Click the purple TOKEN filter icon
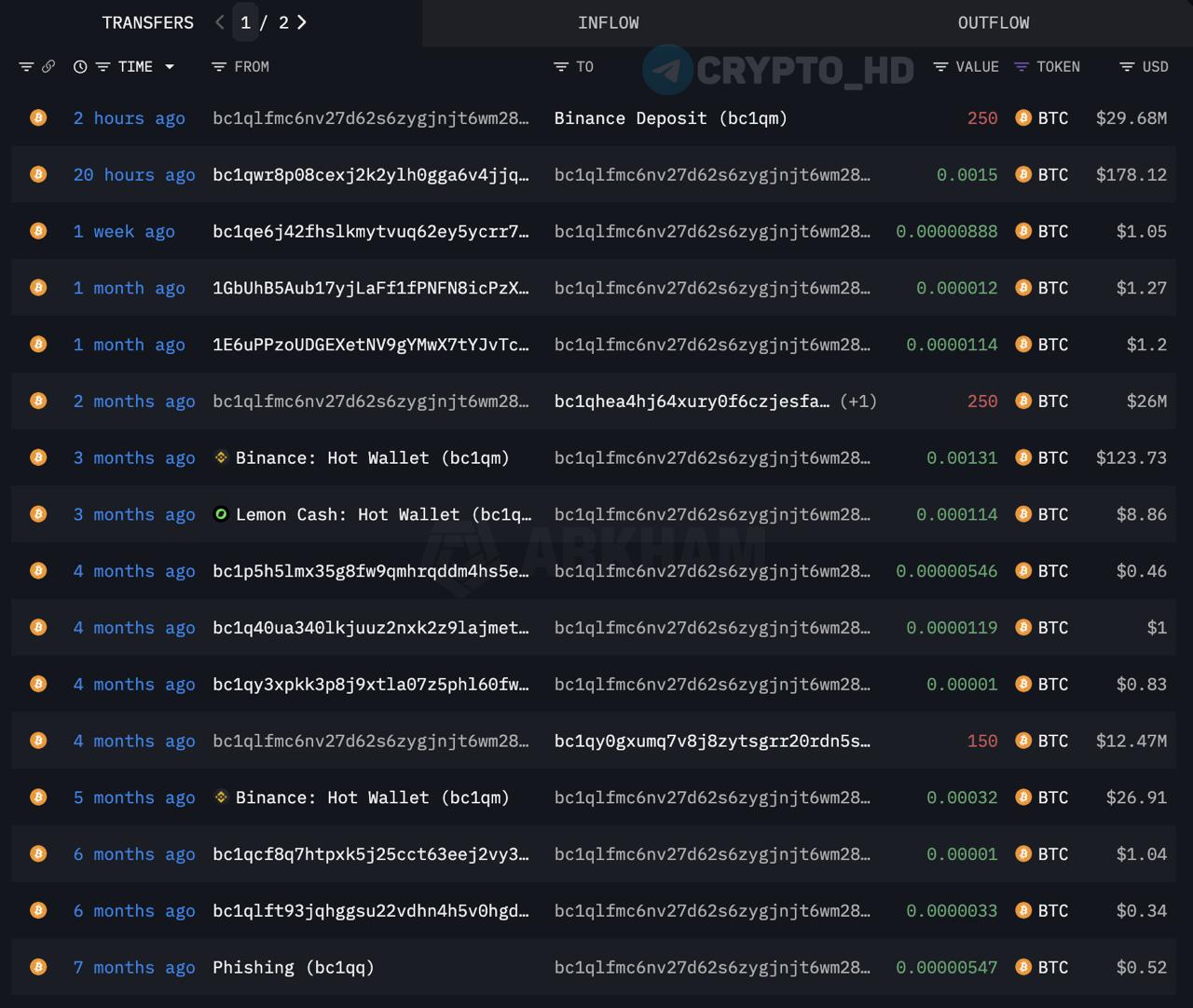Image resolution: width=1193 pixels, height=1008 pixels. 1022,67
